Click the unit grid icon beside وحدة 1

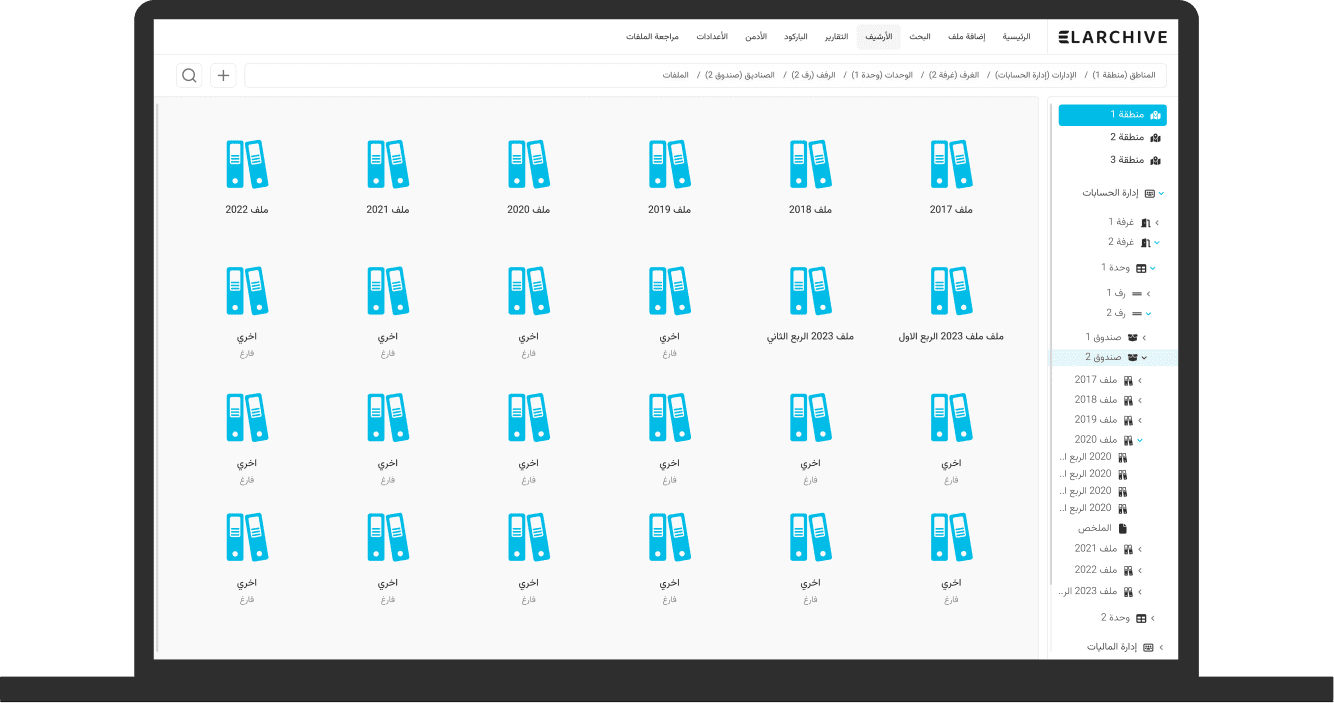(1141, 268)
